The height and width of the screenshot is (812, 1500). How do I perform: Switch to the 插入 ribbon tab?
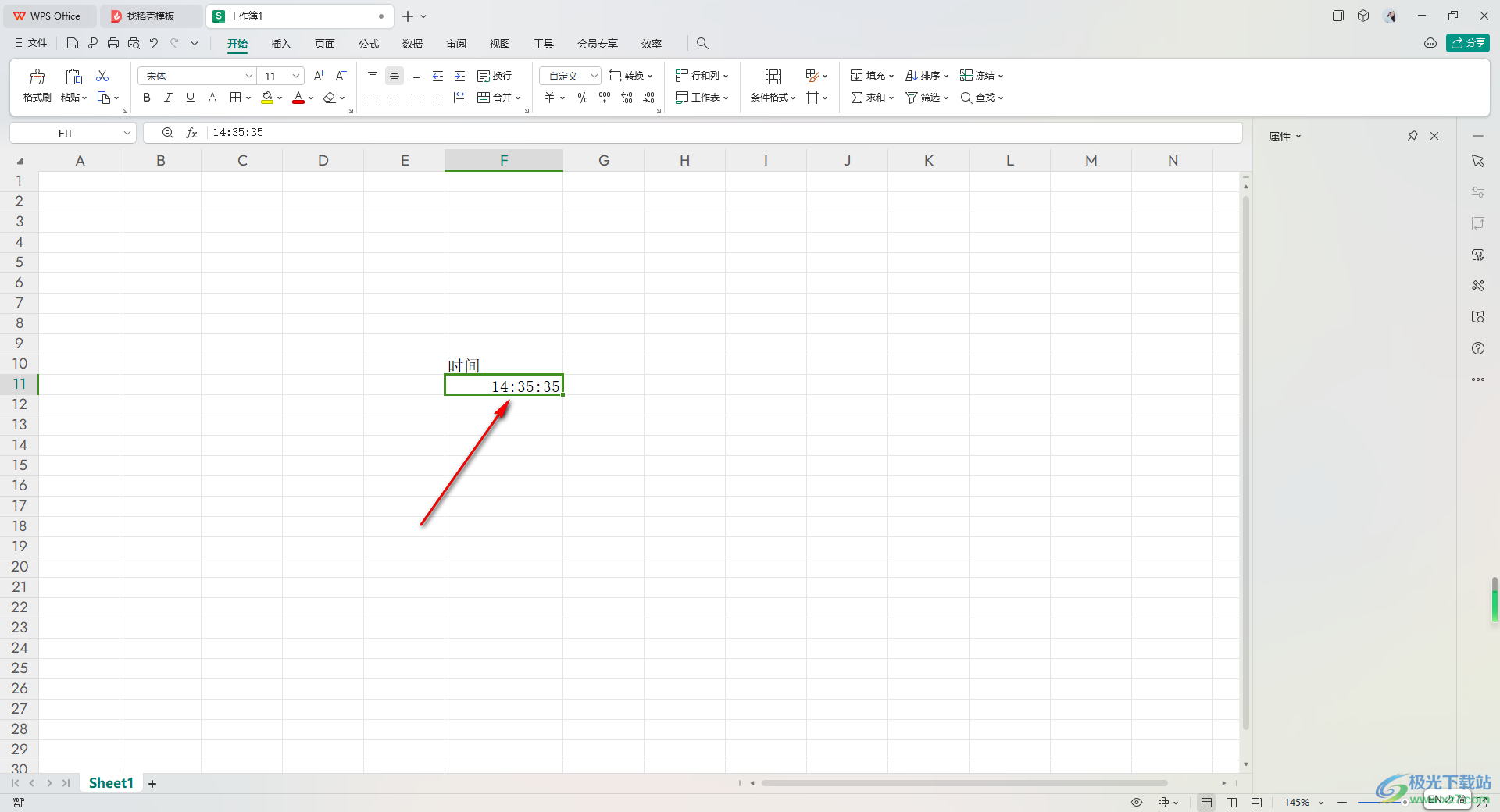click(x=280, y=44)
